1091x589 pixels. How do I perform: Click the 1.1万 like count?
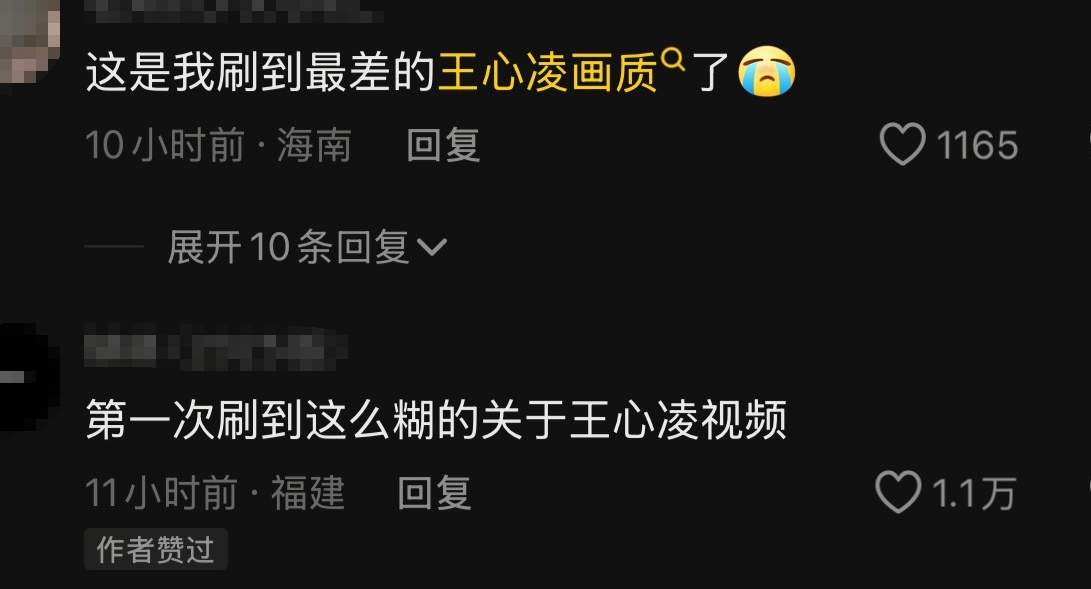click(x=974, y=493)
